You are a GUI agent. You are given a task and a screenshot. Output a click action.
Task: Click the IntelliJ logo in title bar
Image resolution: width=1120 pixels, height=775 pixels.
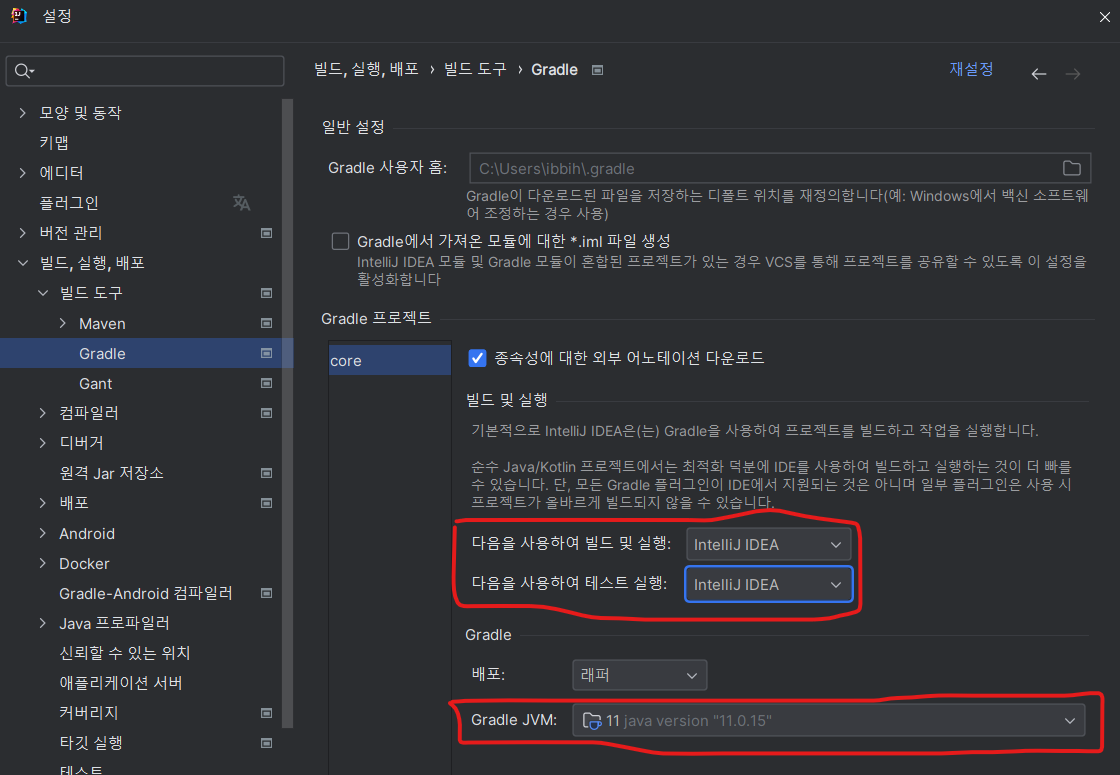[19, 16]
